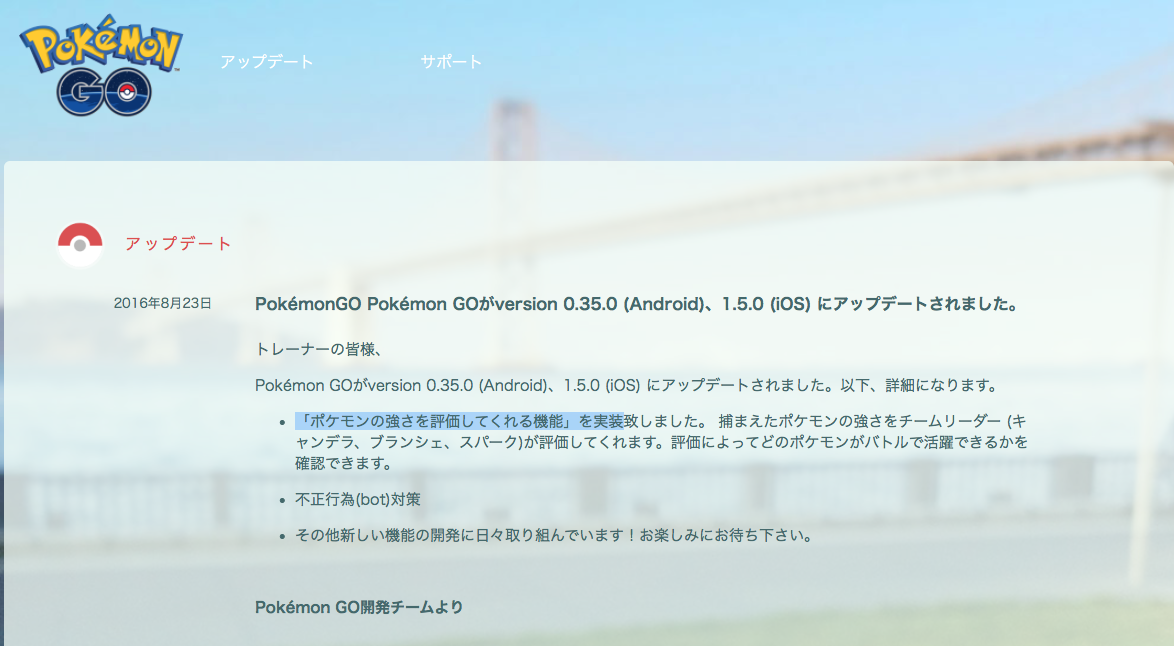Select the bullet 不正行為(bot)対策
The width and height of the screenshot is (1174, 646).
(358, 499)
